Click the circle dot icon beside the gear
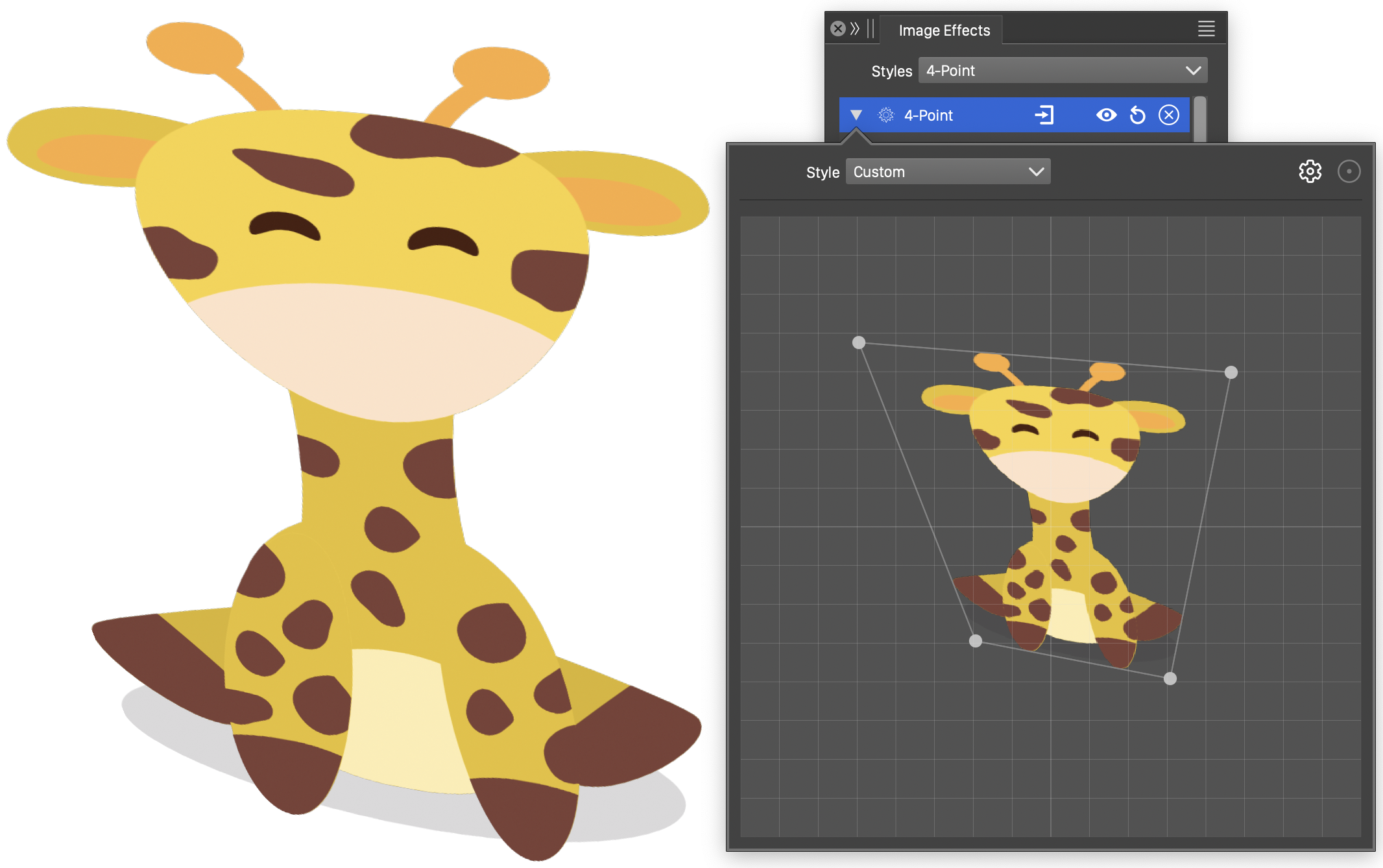1383x868 pixels. (1349, 171)
